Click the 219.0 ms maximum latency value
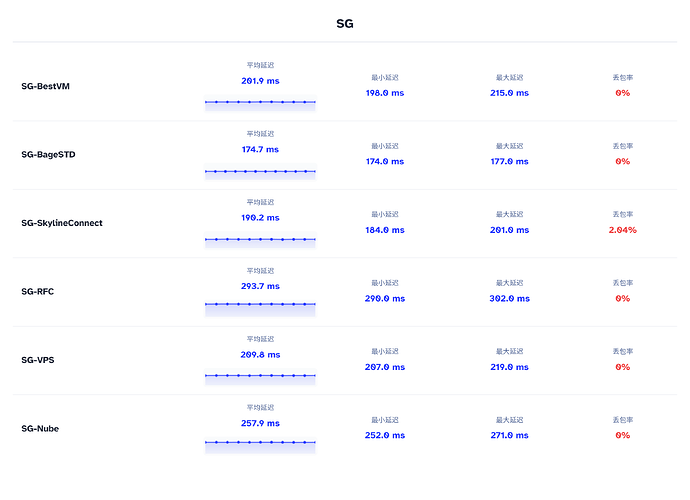This screenshot has height=500, width=690. point(510,367)
